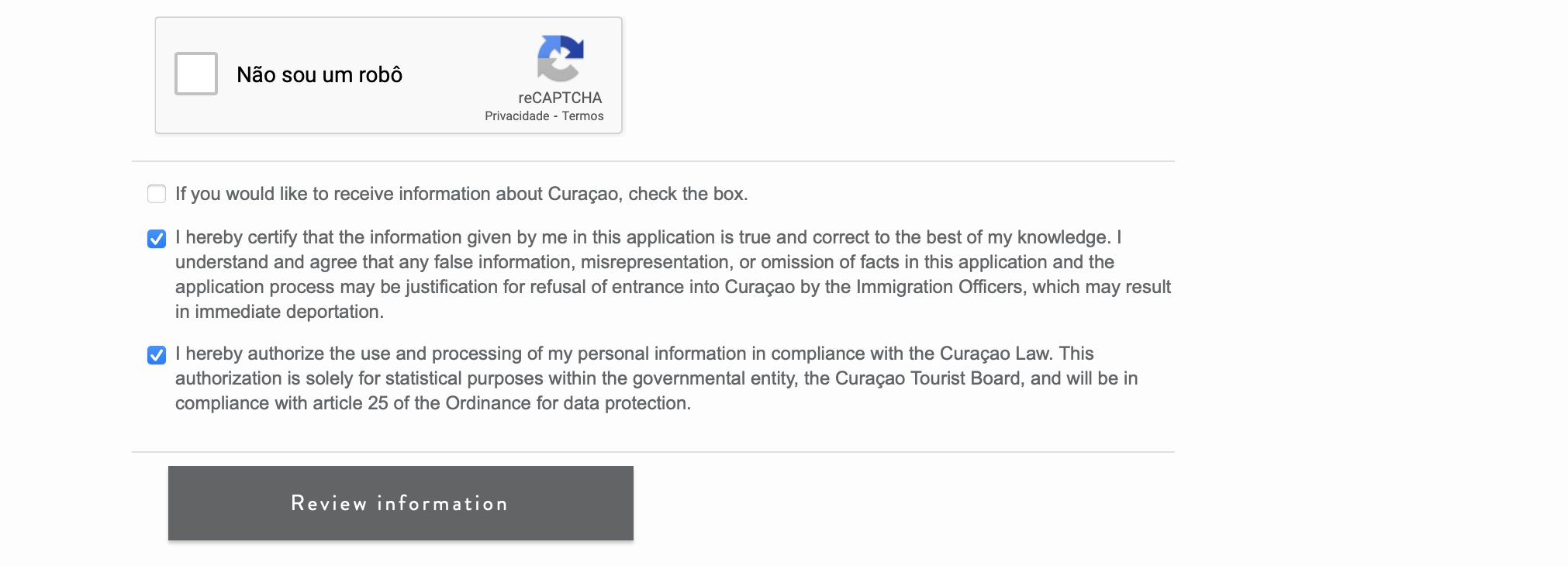This screenshot has height=566, width=1568.
Task: Click the 'authorization is solely for statistical purposes' line
Action: tap(656, 378)
